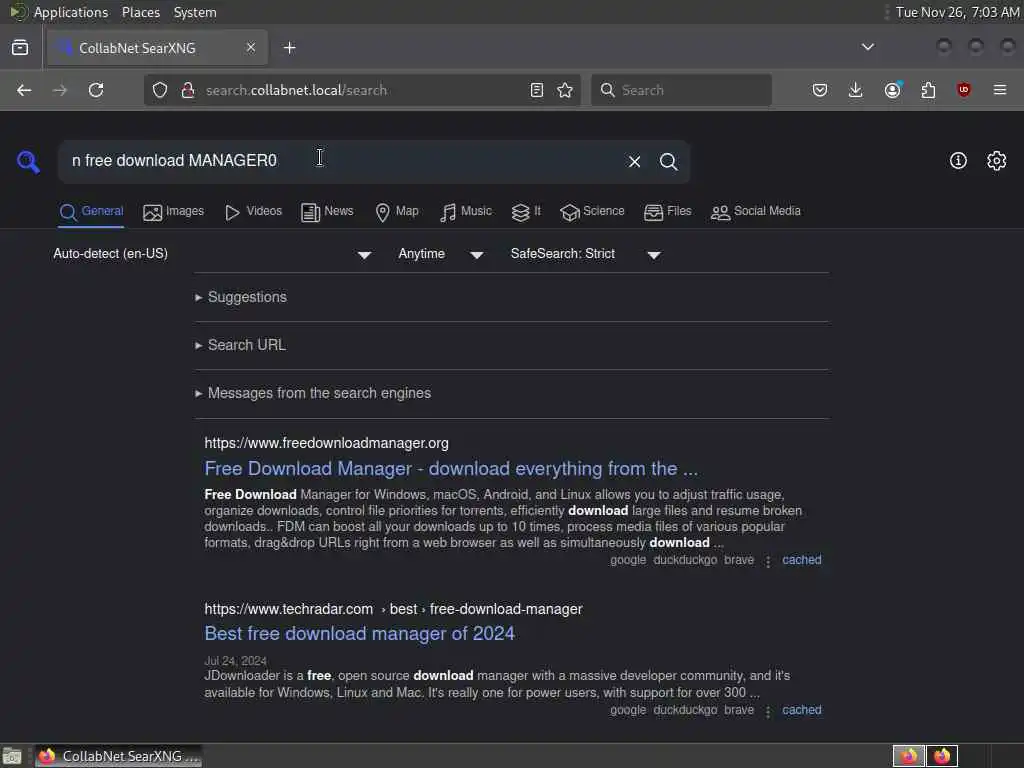
Task: List all tabs chevron button
Action: pos(868,47)
